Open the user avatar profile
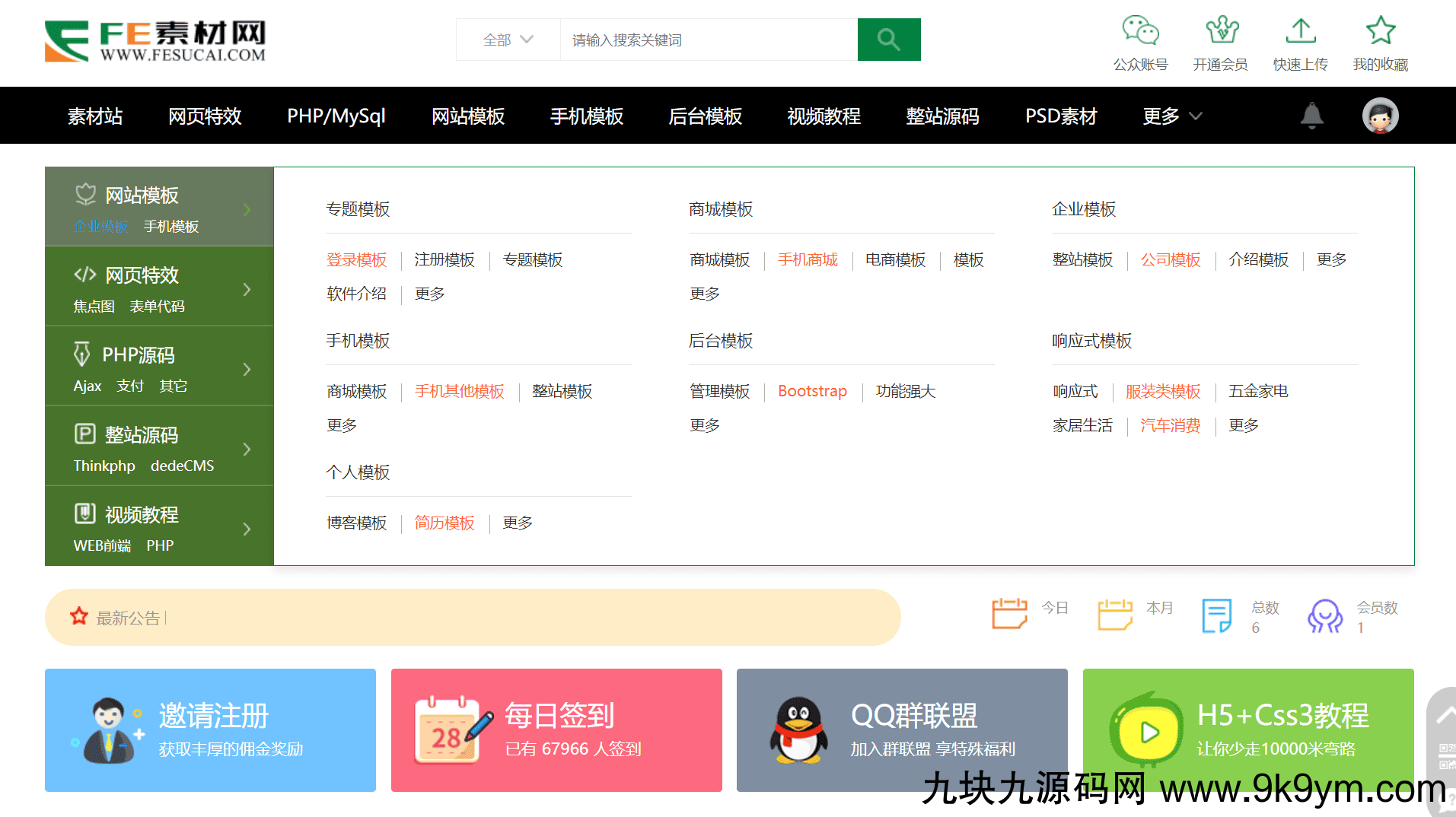Viewport: 1456px width, 817px height. click(1380, 116)
